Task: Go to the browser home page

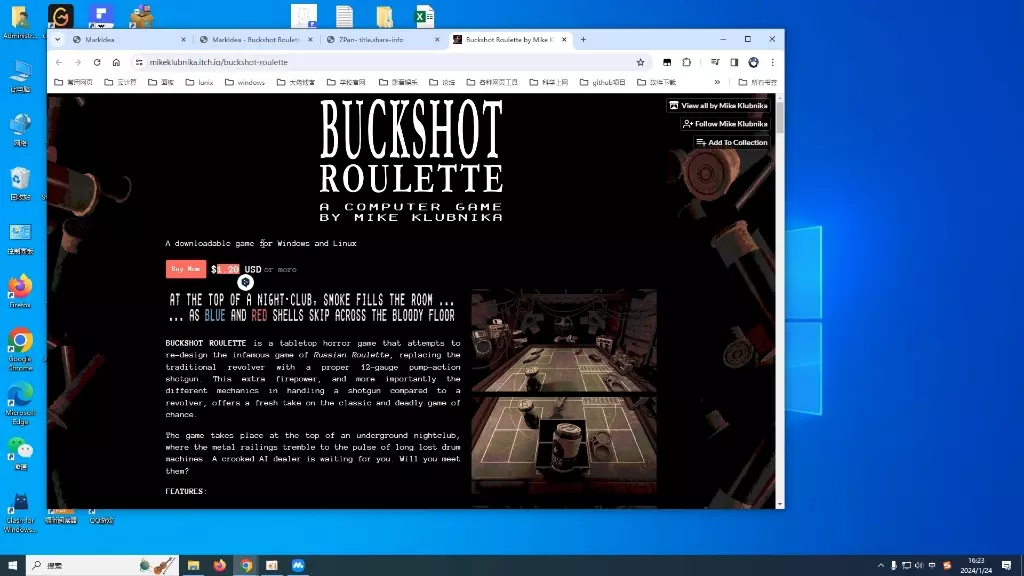Action: click(x=116, y=62)
